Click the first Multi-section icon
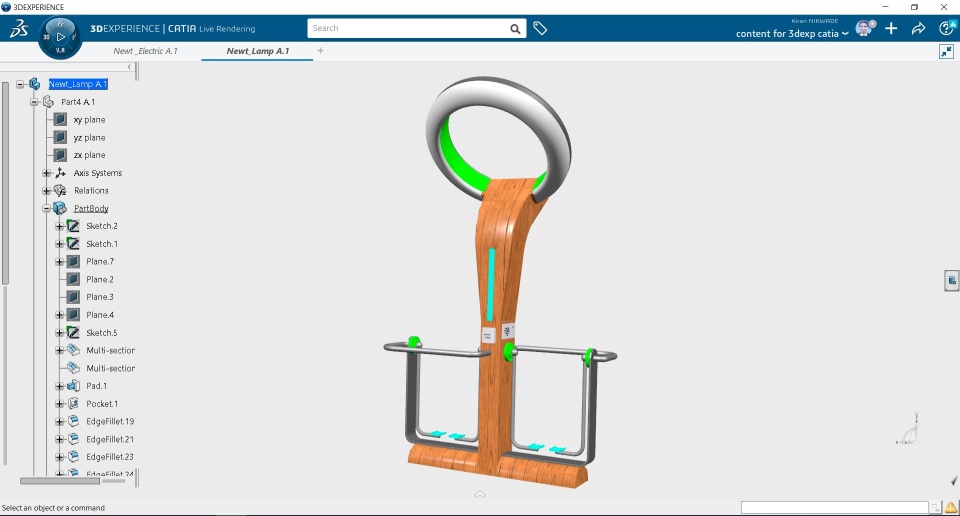Viewport: 960px width, 516px height. (73, 350)
